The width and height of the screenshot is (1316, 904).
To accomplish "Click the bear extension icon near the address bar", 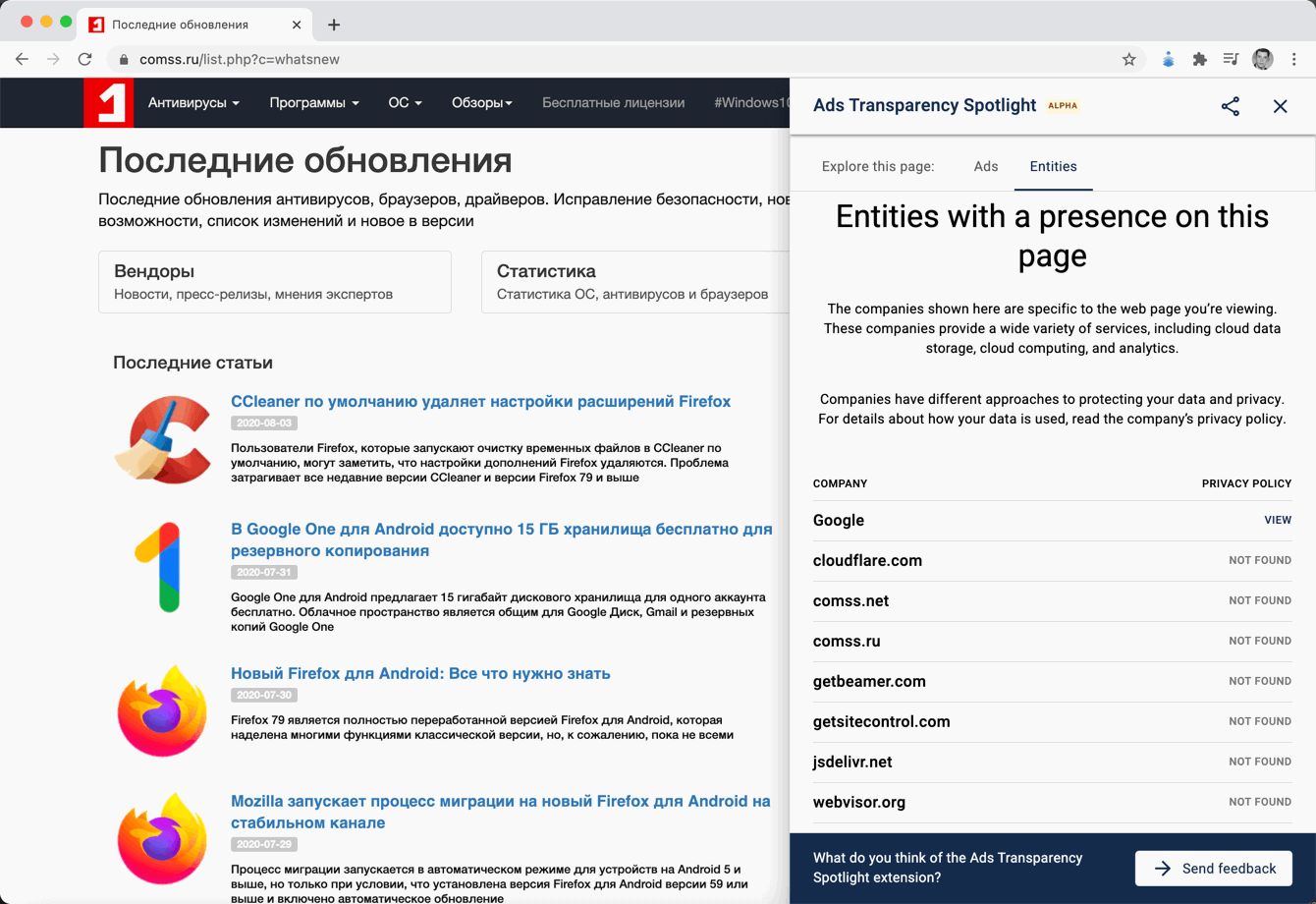I will click(1168, 59).
